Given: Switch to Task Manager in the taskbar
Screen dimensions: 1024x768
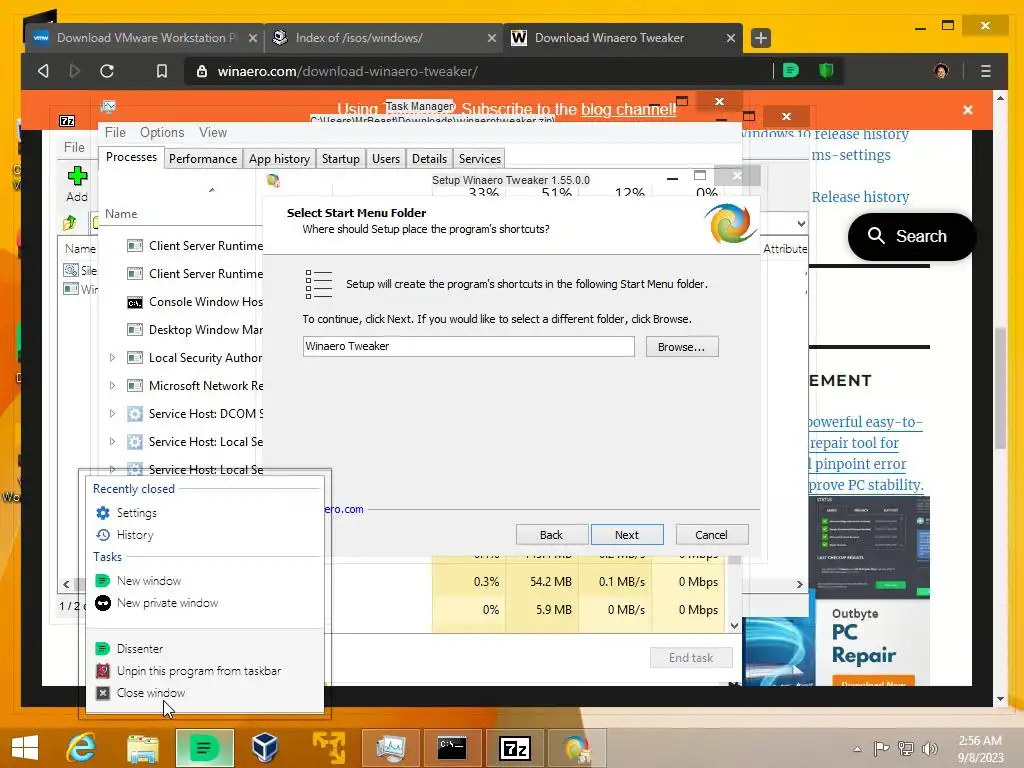Looking at the screenshot, I should point(390,748).
